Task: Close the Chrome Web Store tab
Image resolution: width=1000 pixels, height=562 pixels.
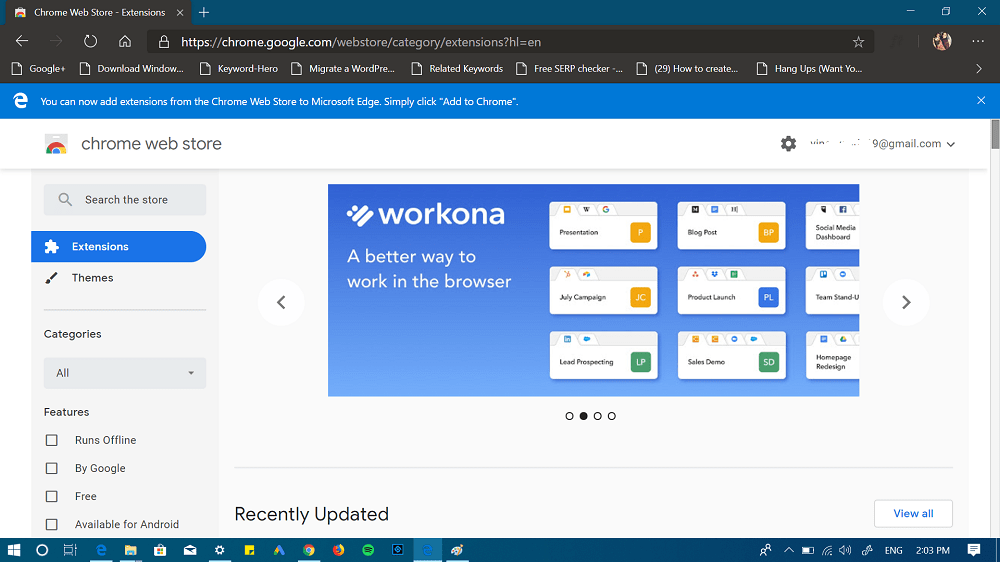Action: click(x=180, y=12)
